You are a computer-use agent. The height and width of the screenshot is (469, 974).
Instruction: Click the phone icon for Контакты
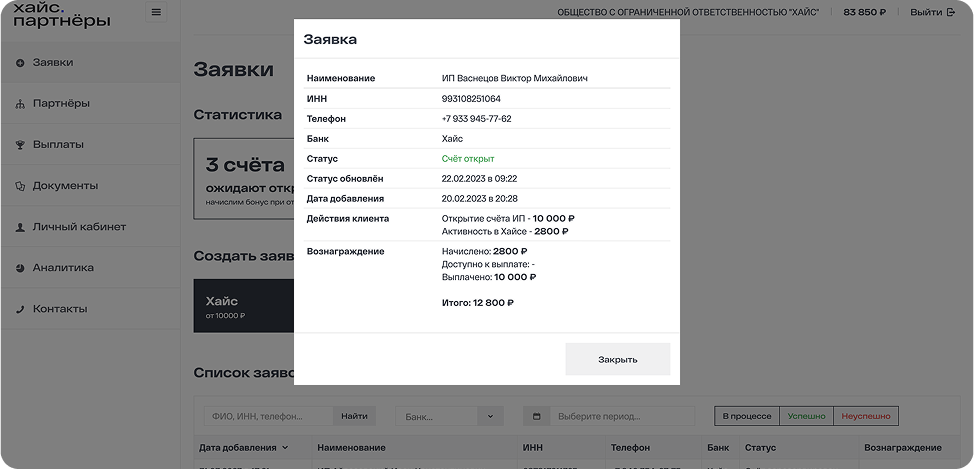coord(20,309)
